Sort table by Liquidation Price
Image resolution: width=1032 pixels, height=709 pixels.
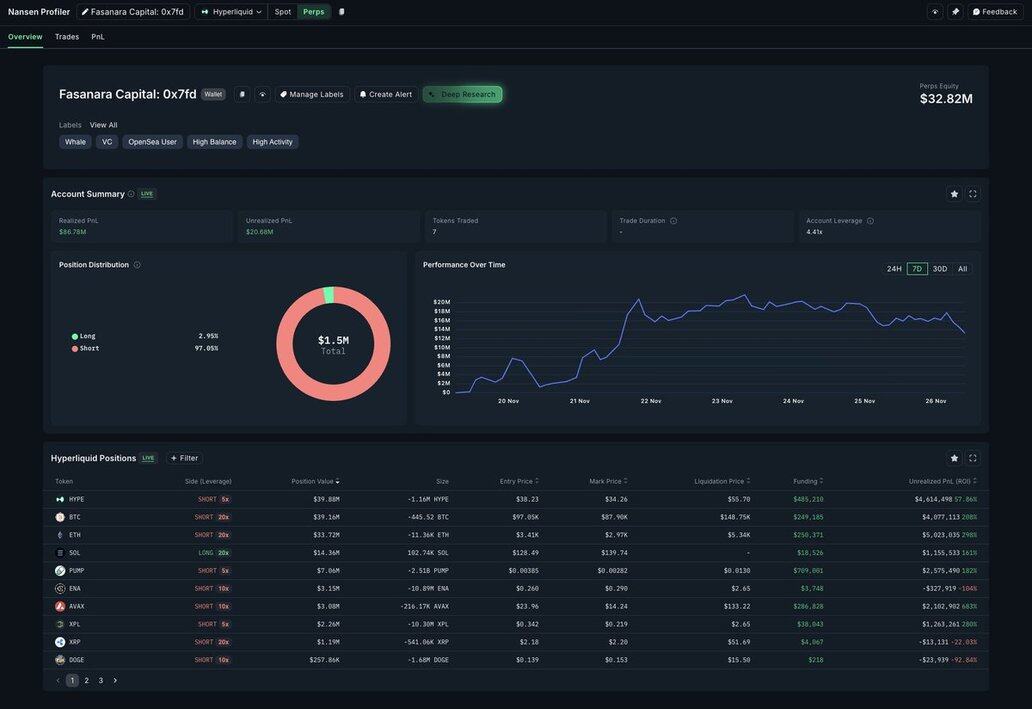(722, 482)
